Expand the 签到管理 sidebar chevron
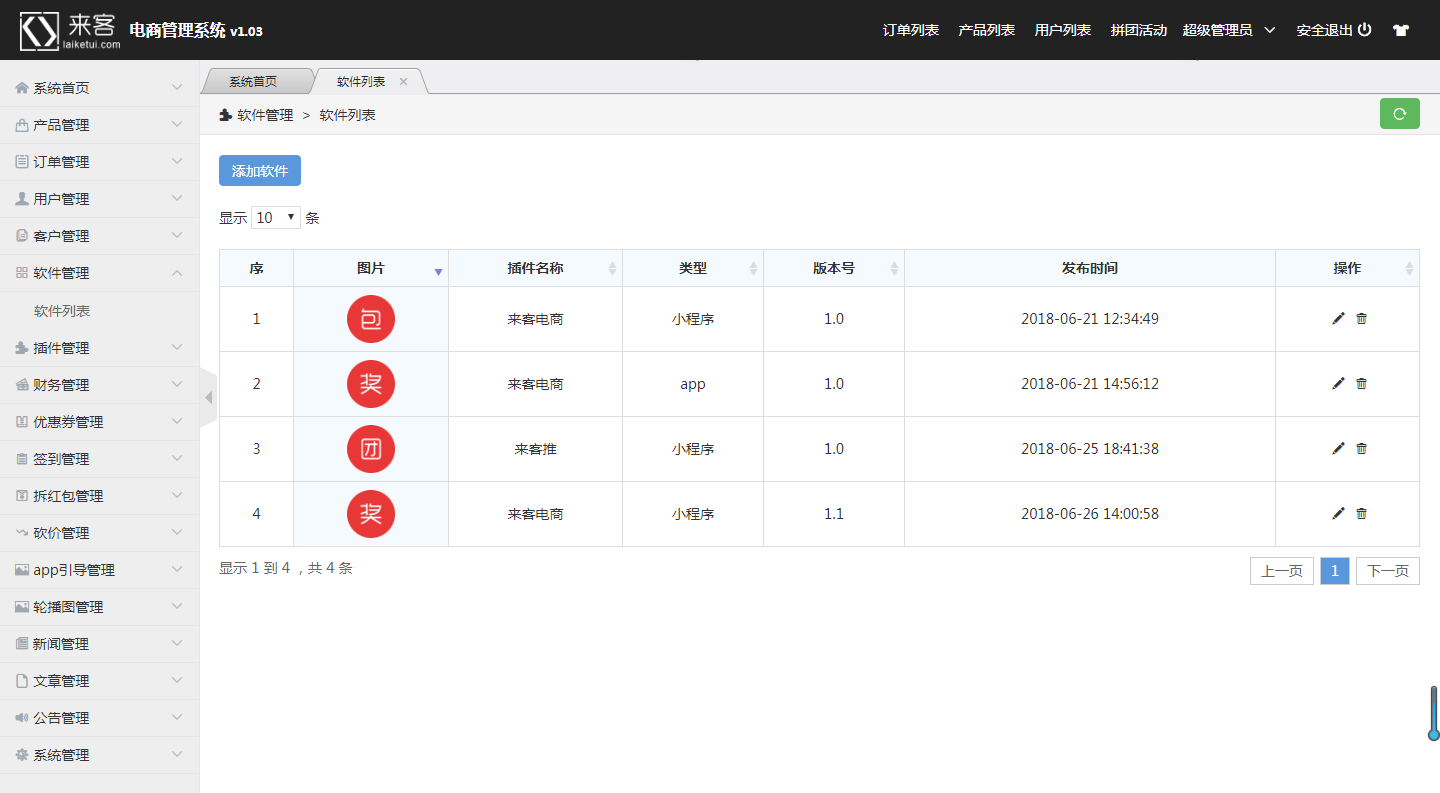Viewport: 1440px width, 793px height. point(177,459)
